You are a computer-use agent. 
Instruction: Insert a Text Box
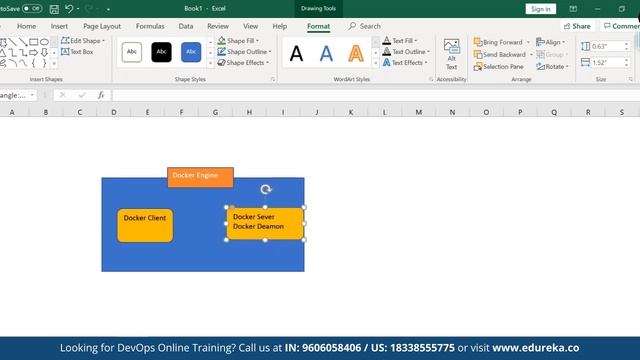coord(77,52)
